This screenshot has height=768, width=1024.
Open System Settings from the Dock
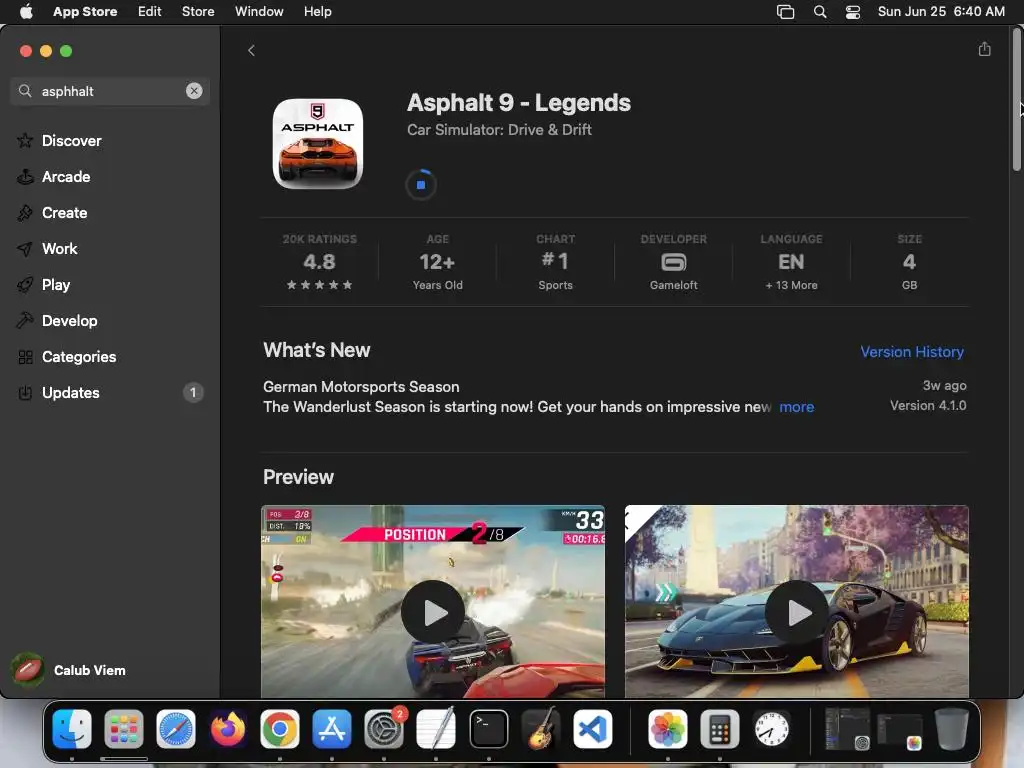point(384,729)
